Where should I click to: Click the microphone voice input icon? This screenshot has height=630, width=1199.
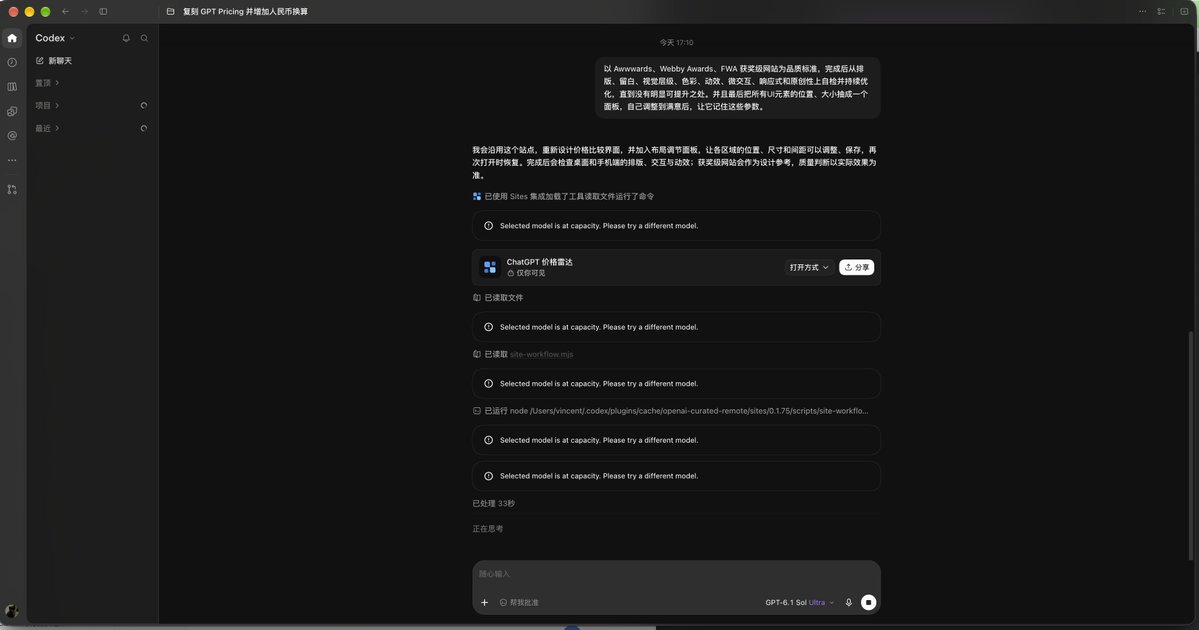click(849, 602)
